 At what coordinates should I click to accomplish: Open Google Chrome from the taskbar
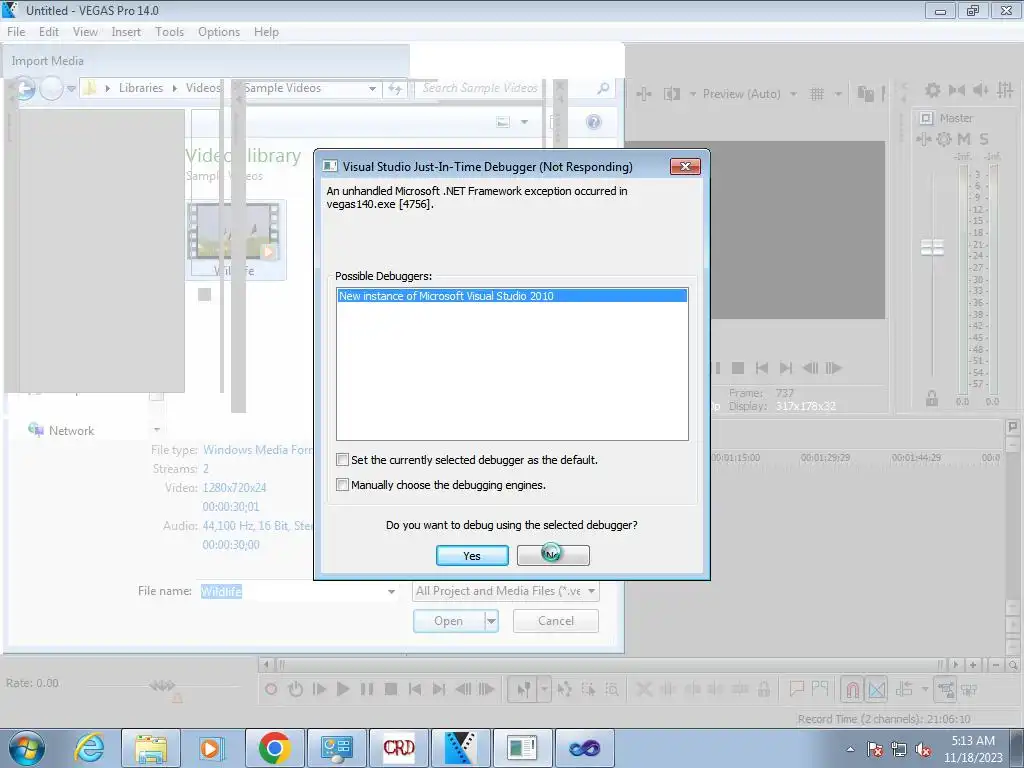click(x=274, y=748)
